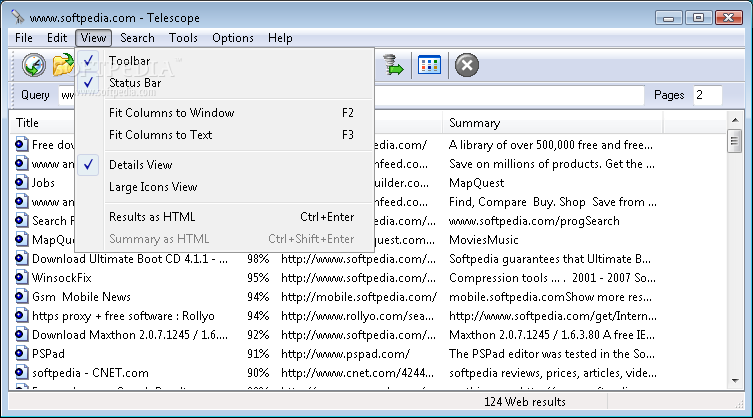This screenshot has width=753, height=418.
Task: Click the A library of over 500,000 summary
Action: tap(551, 145)
